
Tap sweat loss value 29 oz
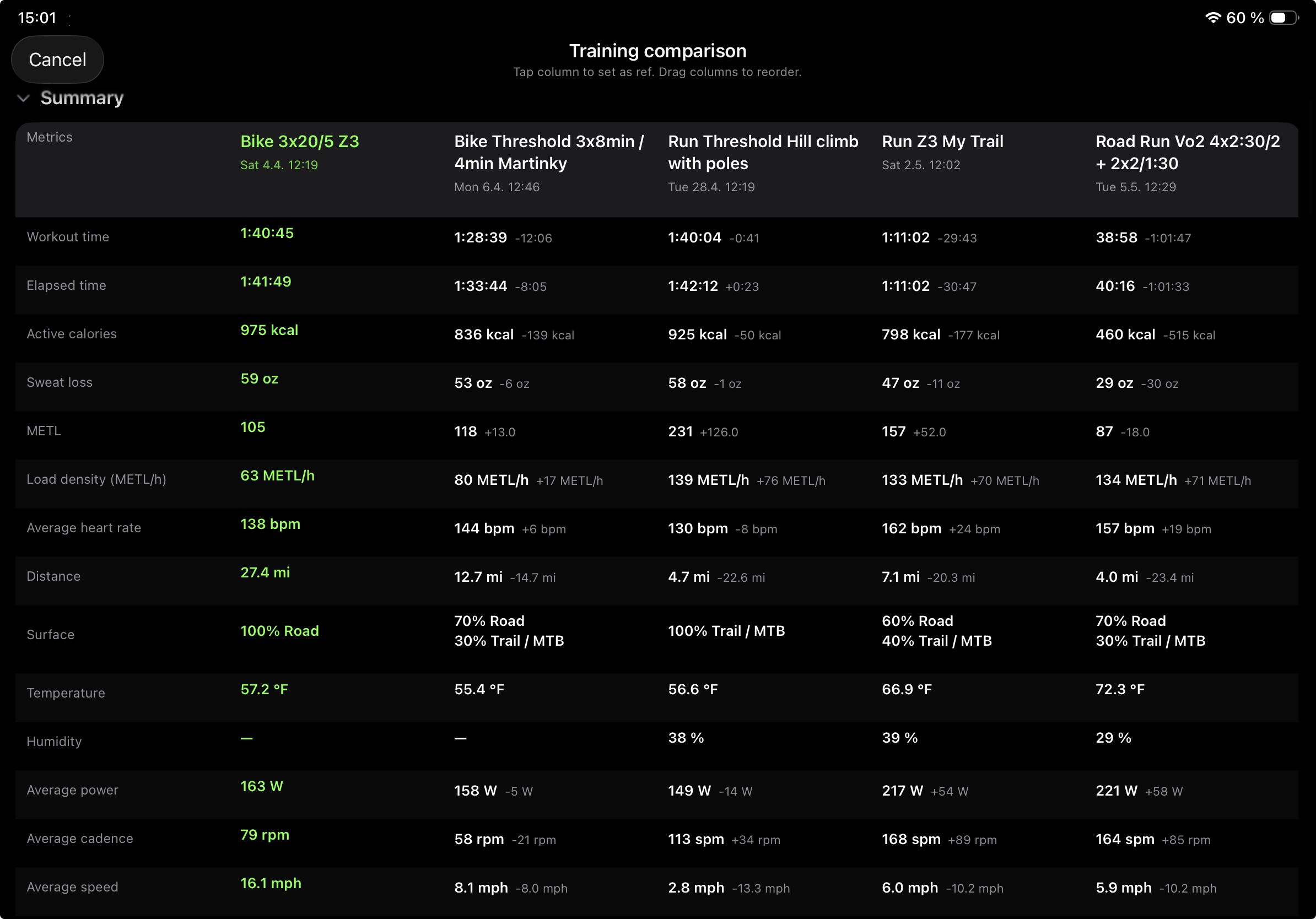[1114, 383]
